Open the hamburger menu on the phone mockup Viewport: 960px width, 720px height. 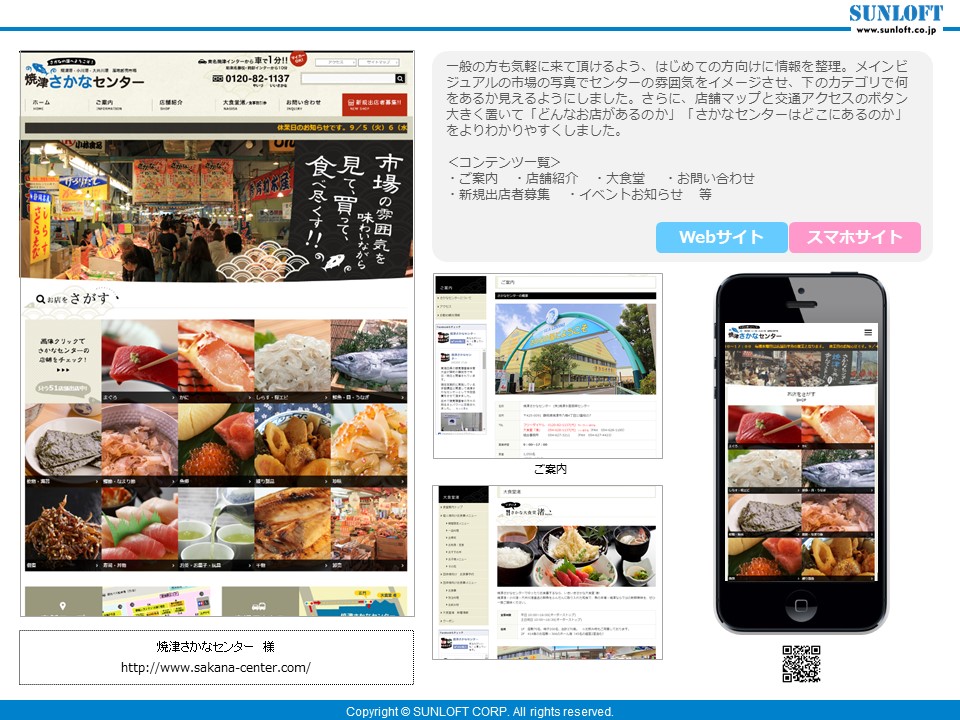868,332
